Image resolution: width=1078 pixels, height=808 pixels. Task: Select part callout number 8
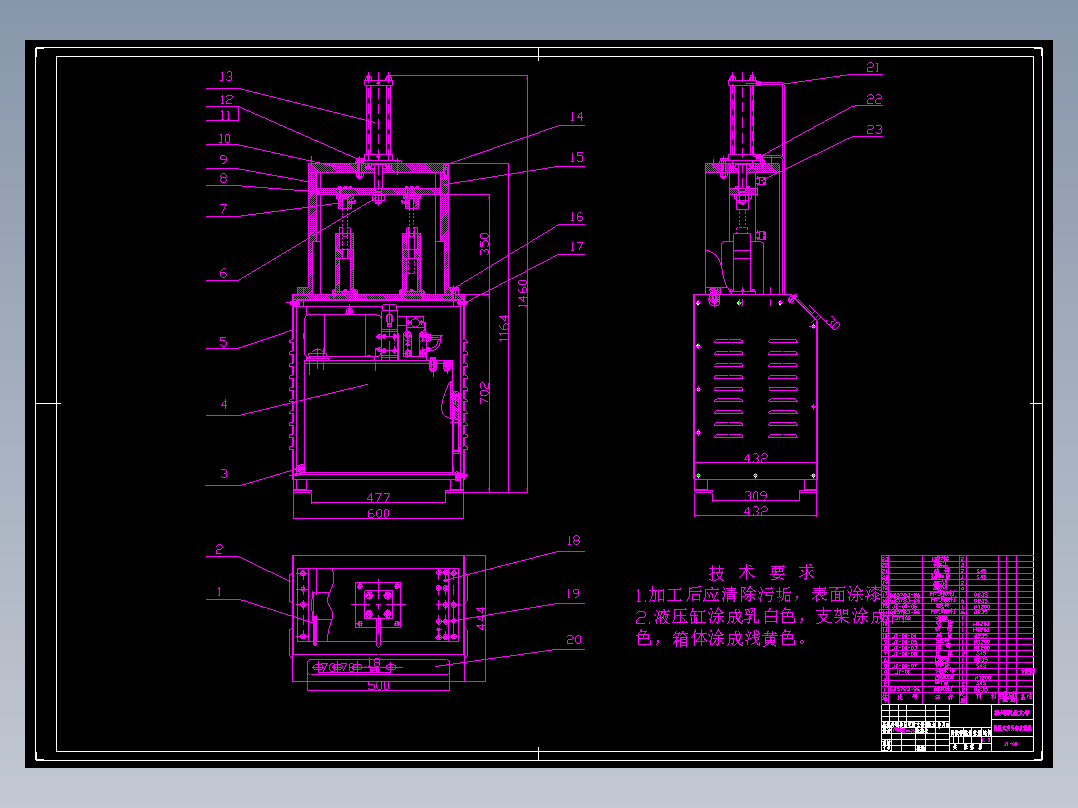pos(223,178)
